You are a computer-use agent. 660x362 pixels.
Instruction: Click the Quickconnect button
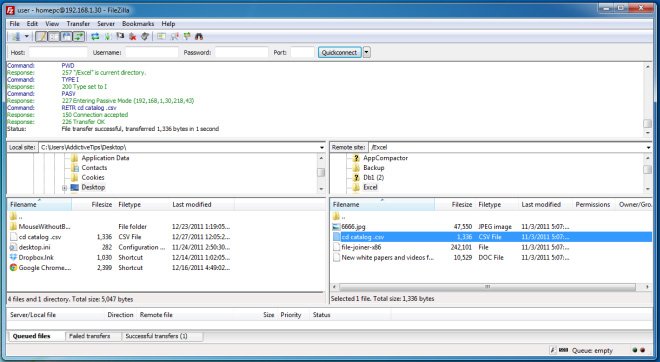[x=339, y=53]
